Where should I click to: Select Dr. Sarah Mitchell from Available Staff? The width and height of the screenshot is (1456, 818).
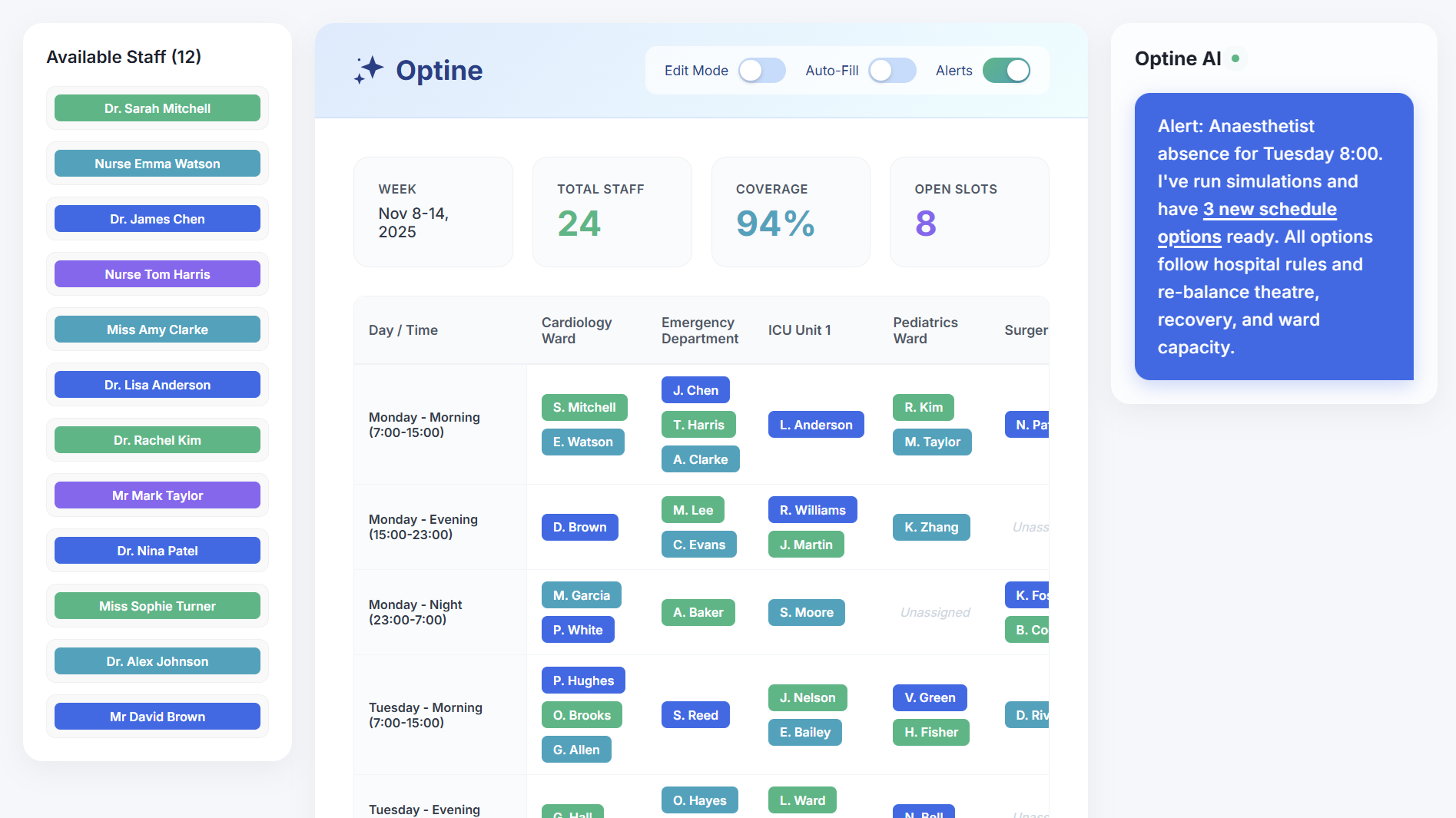(157, 108)
